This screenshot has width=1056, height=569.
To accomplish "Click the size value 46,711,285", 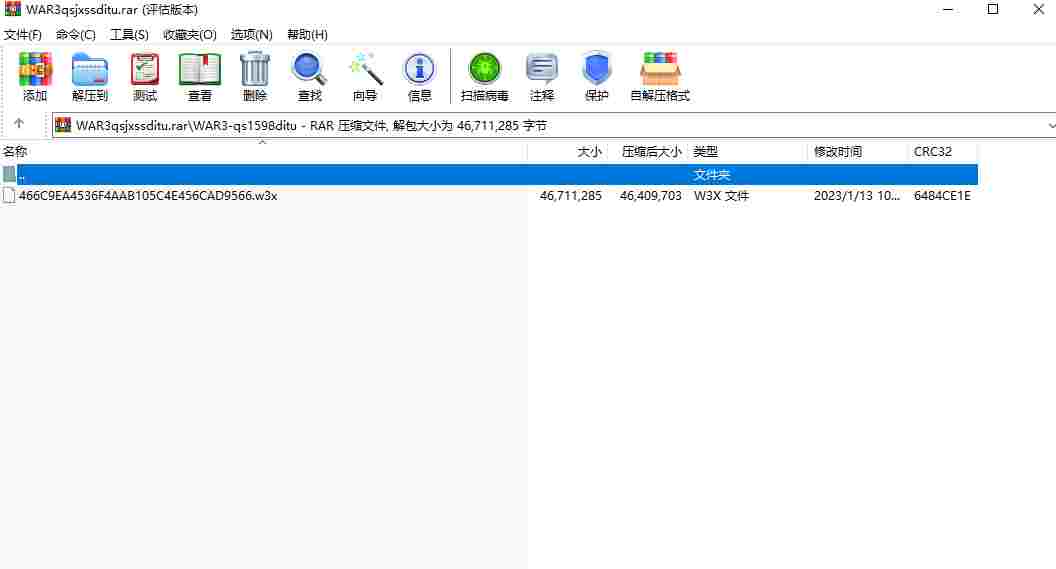I will (570, 196).
